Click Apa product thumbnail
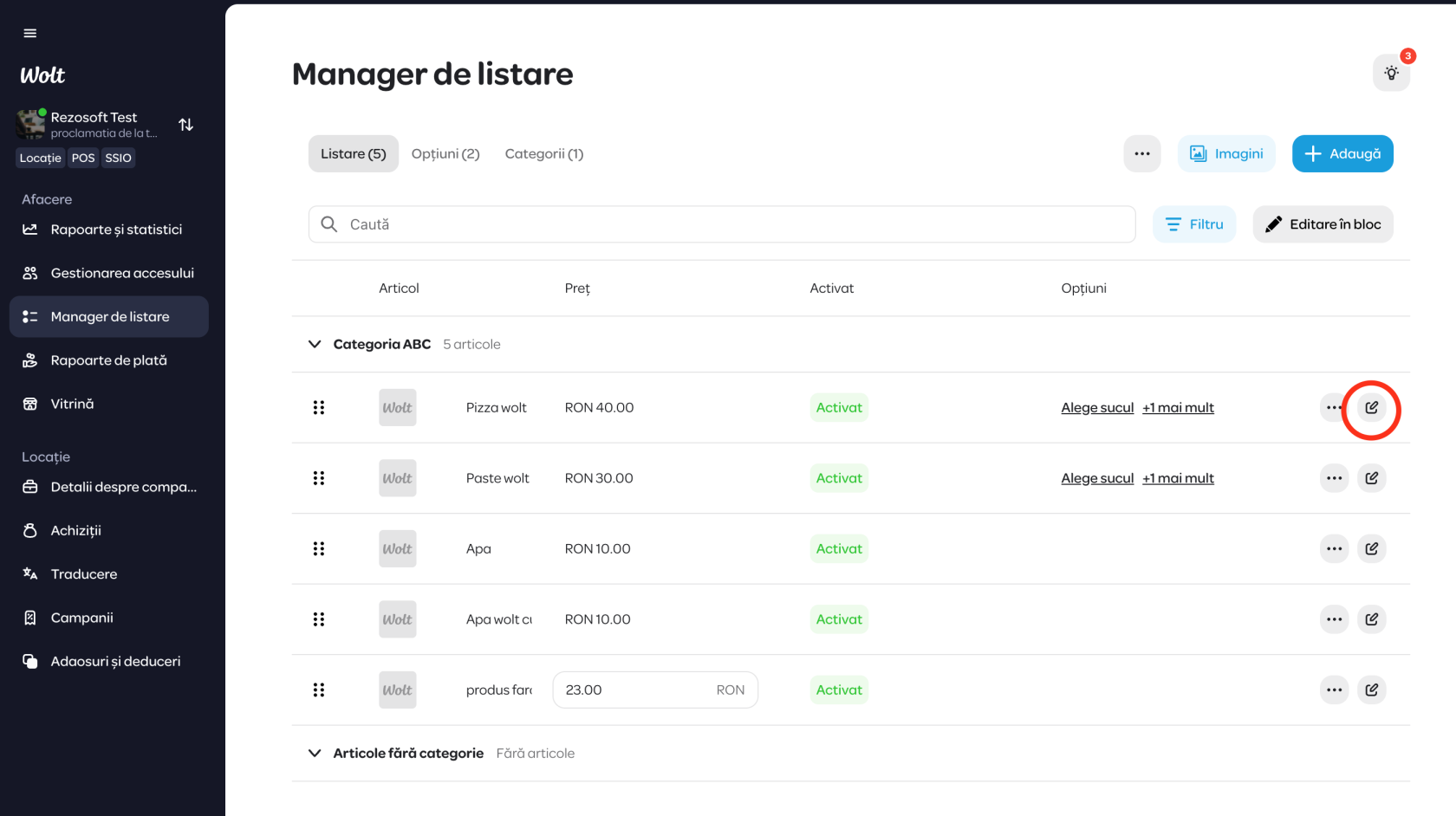Viewport: 1456px width, 816px height. 398,548
